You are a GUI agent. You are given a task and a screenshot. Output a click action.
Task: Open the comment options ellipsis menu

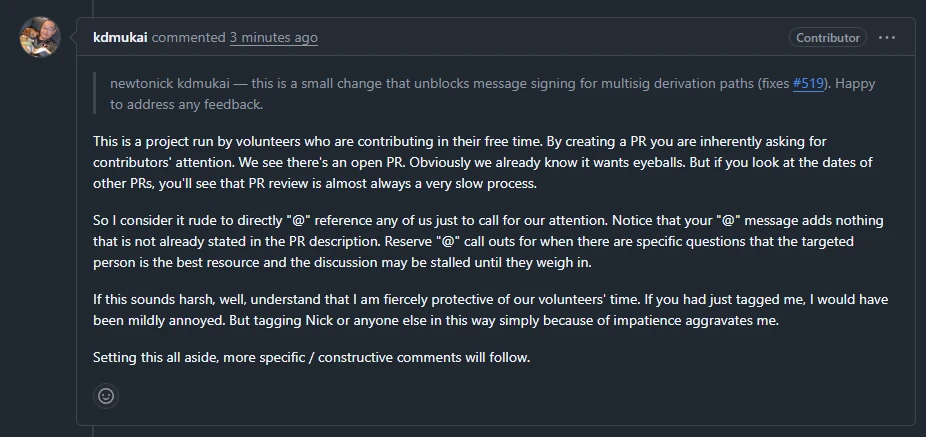[887, 38]
